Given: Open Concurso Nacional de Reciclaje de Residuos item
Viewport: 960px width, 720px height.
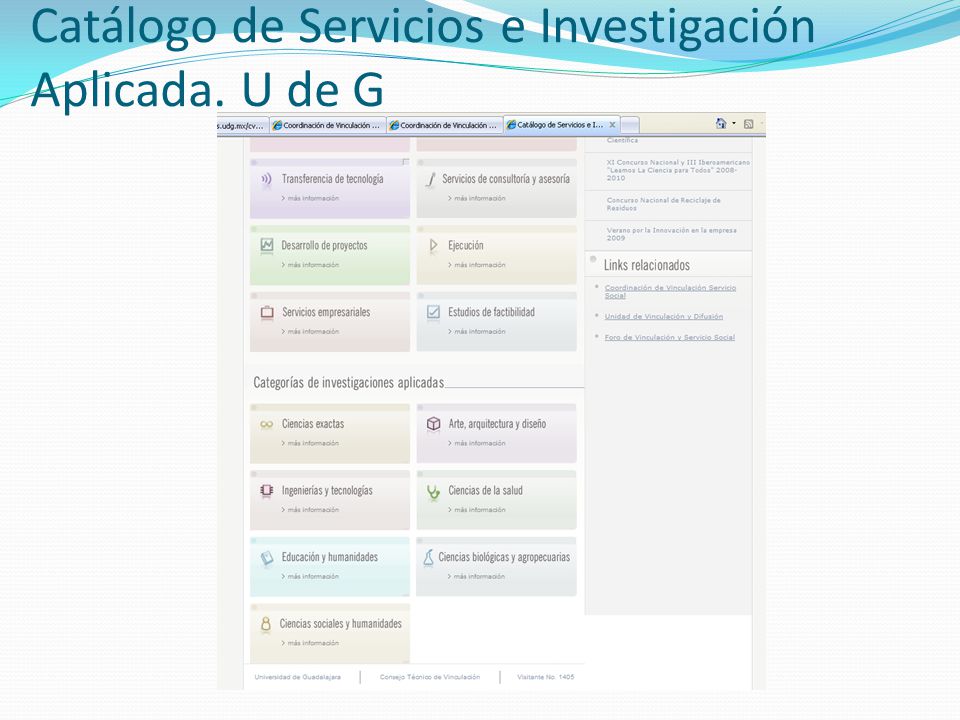Looking at the screenshot, I should pyautogui.click(x=664, y=204).
